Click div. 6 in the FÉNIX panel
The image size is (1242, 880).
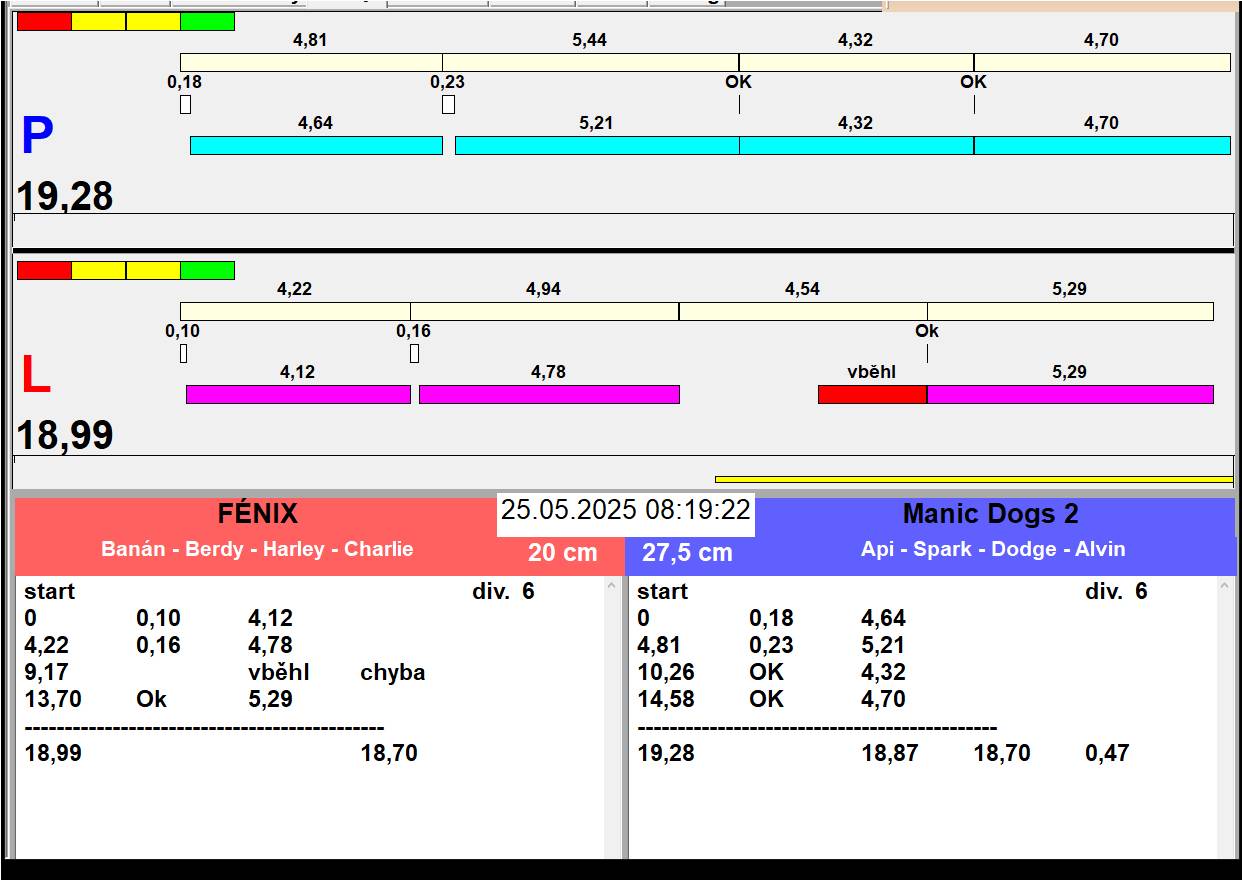(503, 591)
